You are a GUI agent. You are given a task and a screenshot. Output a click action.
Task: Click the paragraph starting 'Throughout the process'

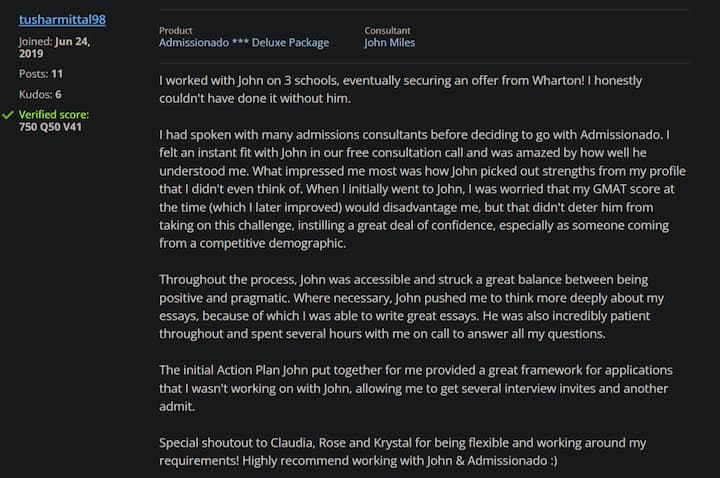click(x=411, y=306)
